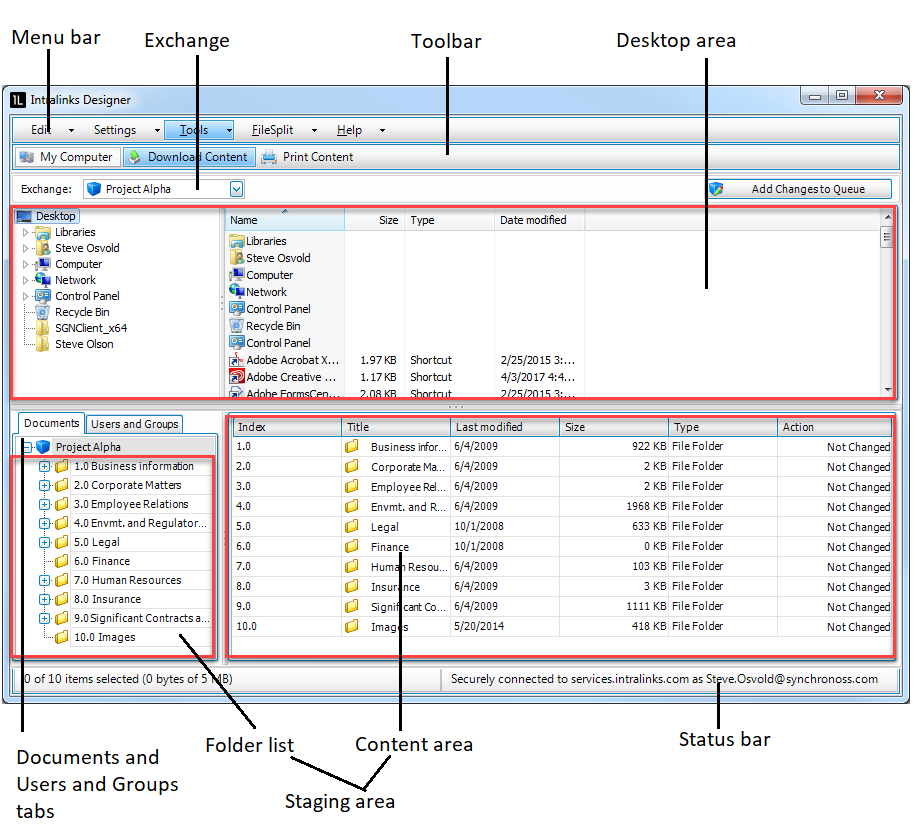Image resolution: width=915 pixels, height=838 pixels.
Task: Click the folder icon in the Envmt. and R... row
Action: 351,507
